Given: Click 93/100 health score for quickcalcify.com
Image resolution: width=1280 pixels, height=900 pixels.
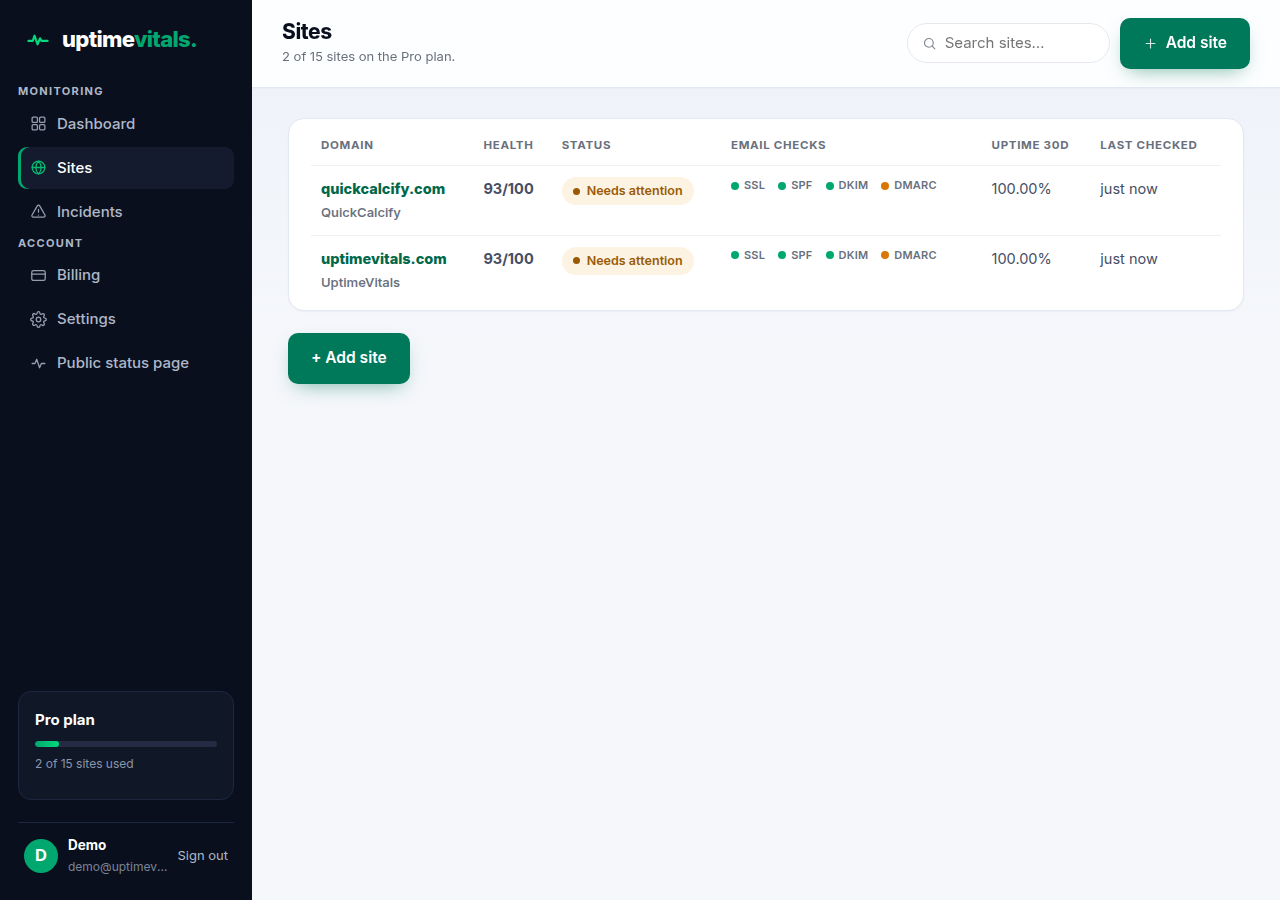Looking at the screenshot, I should [x=508, y=189].
